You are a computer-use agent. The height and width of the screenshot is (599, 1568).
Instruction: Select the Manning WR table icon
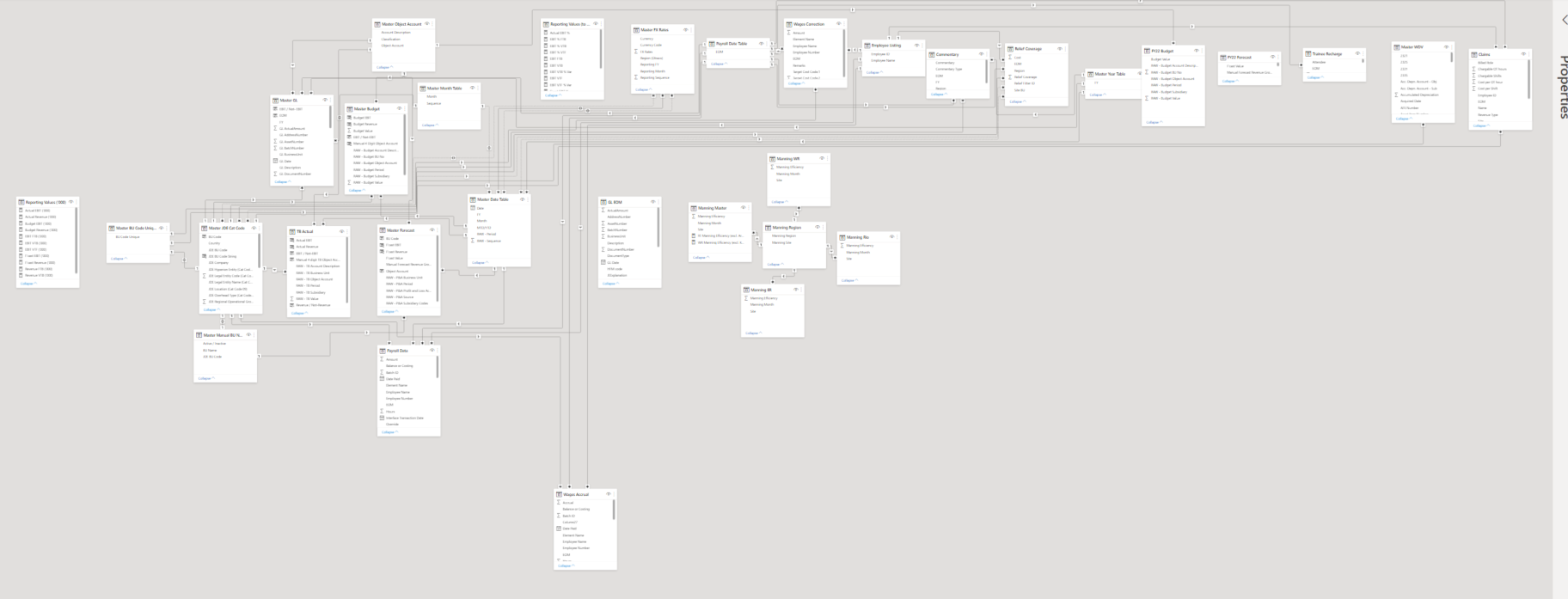click(x=772, y=158)
